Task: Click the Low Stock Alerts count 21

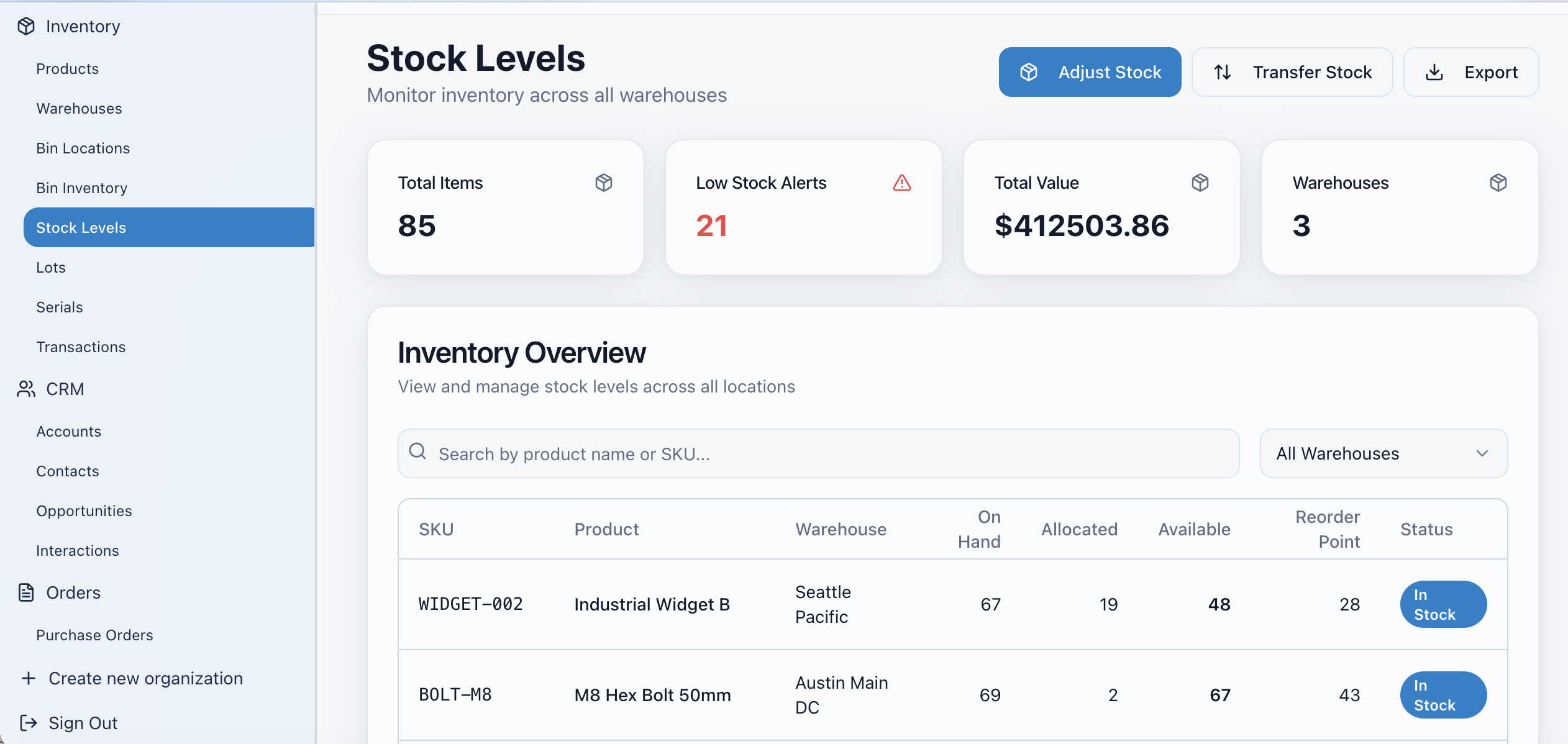Action: pos(711,225)
